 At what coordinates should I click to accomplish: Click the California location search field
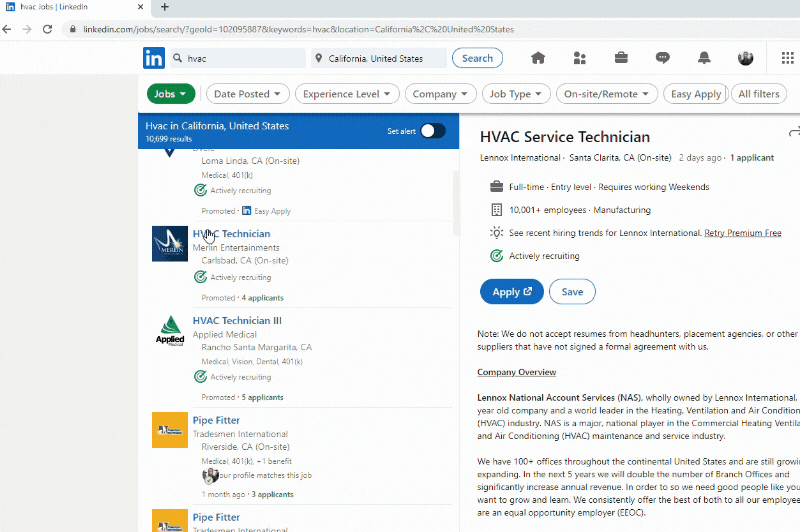(x=379, y=58)
